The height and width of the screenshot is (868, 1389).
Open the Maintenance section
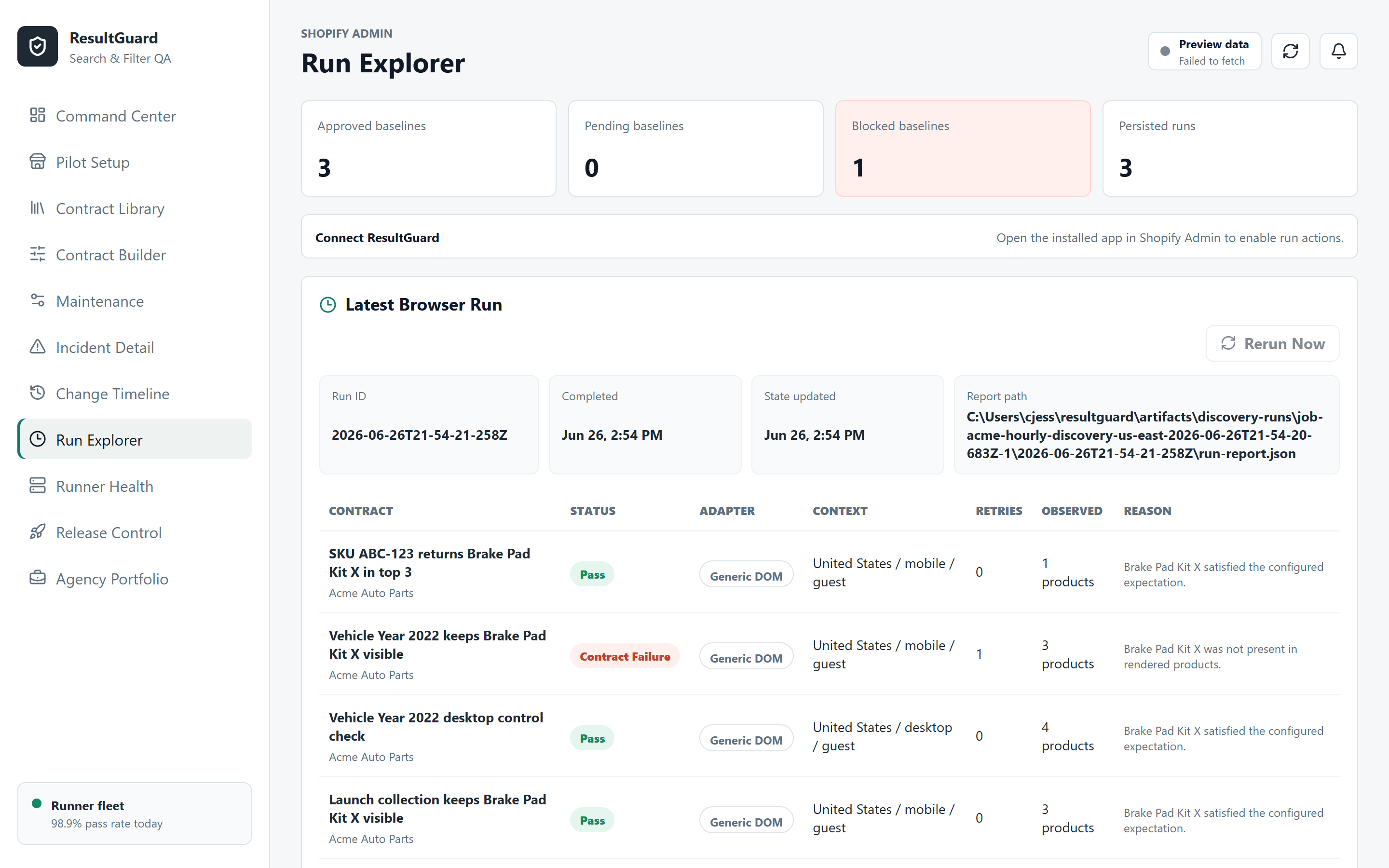[134, 301]
